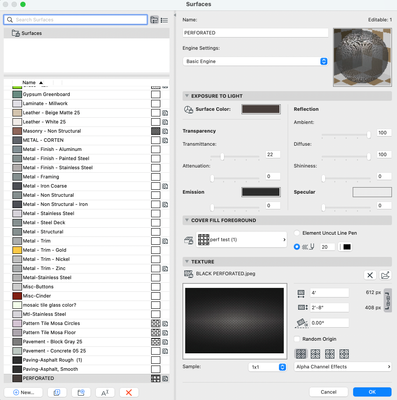Select the second texture mirroring mode icon
The image size is (397, 400).
[315, 354]
